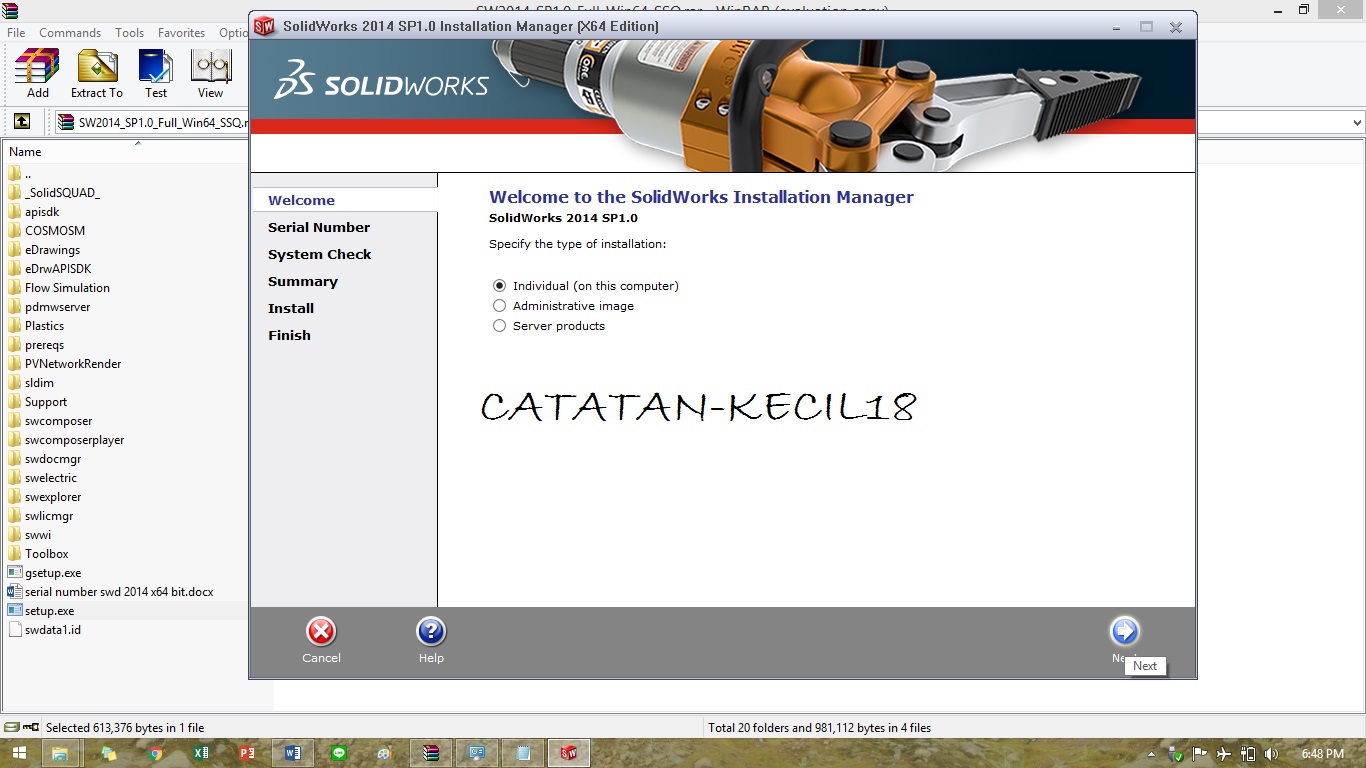Select the Welcome step in sidebar
This screenshot has height=768, width=1366.
pos(301,200)
